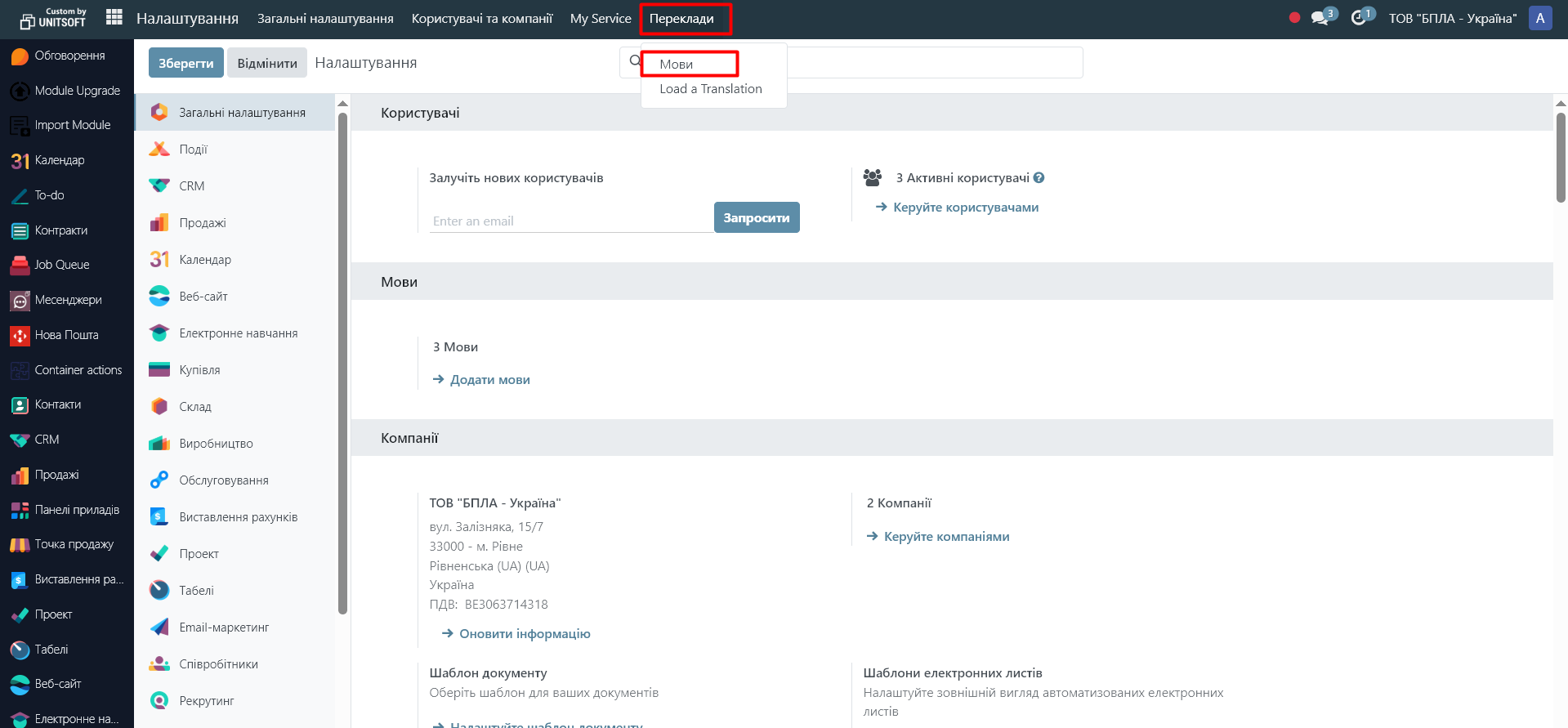1568x728 pixels.
Task: Choose Load a Translation menu entry
Action: (711, 89)
